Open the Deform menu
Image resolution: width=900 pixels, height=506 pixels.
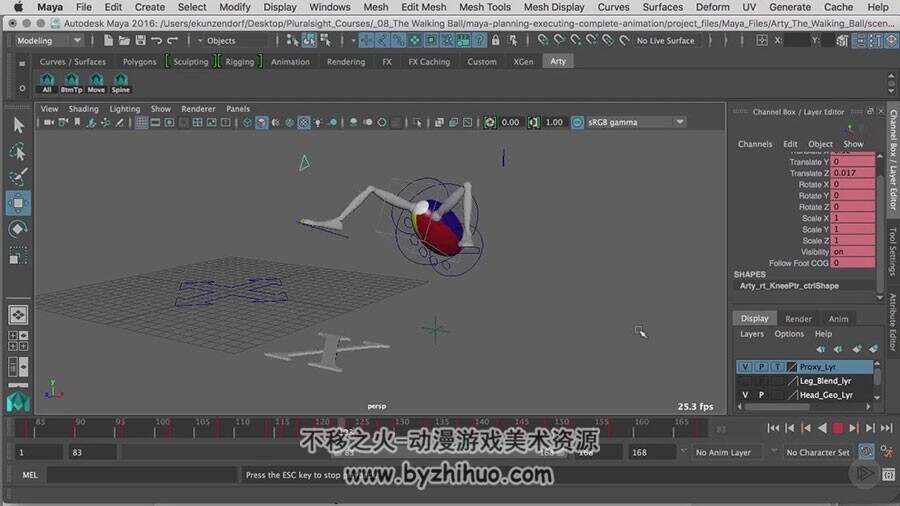[712, 7]
